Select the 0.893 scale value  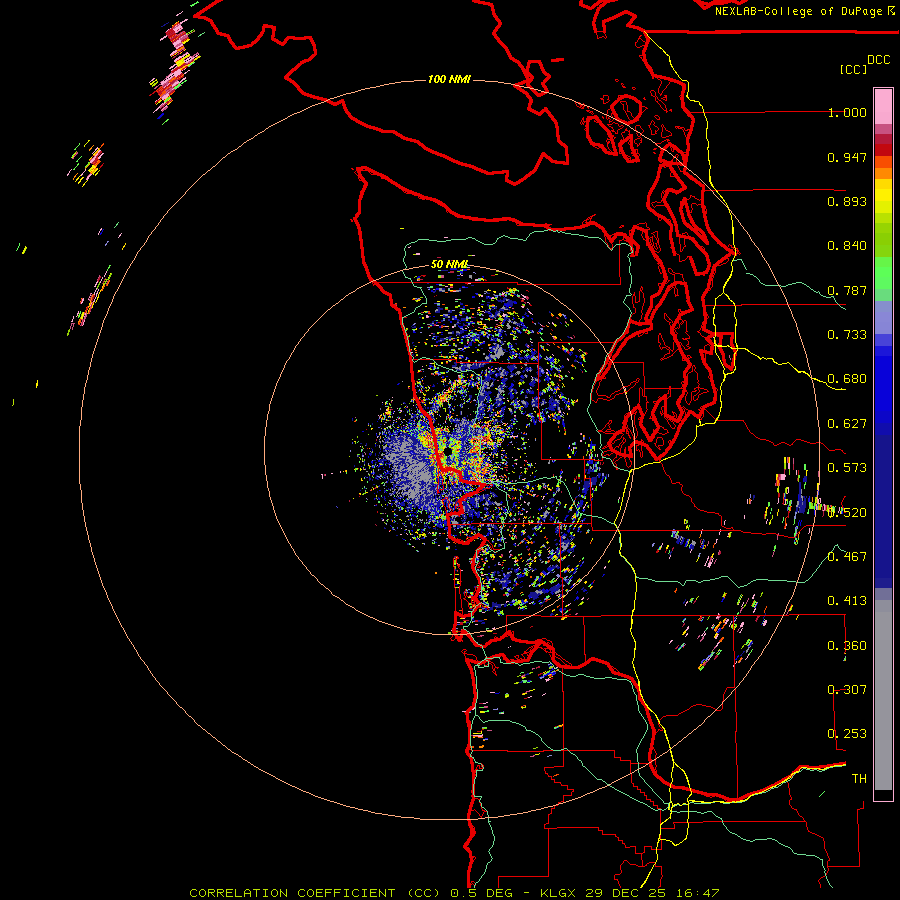847,201
